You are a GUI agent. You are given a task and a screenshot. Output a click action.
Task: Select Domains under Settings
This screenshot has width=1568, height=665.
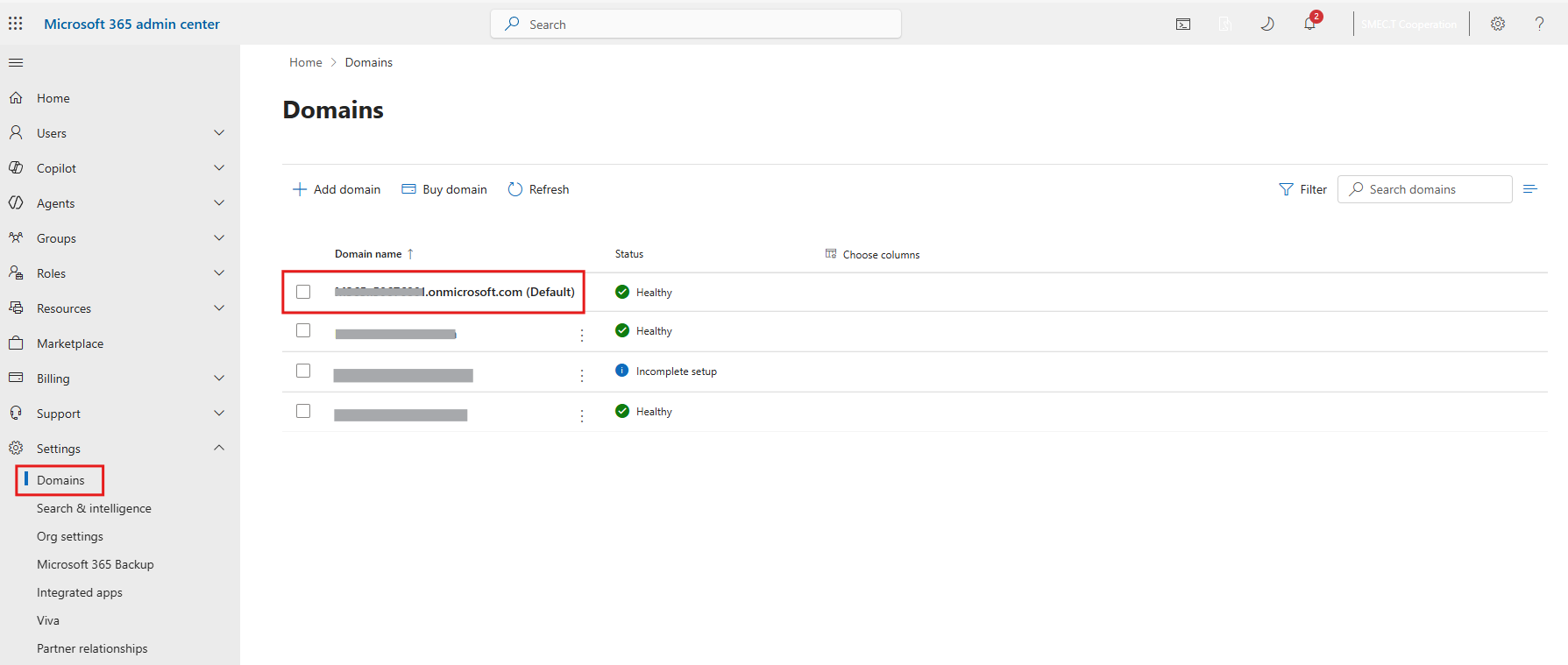pos(60,480)
